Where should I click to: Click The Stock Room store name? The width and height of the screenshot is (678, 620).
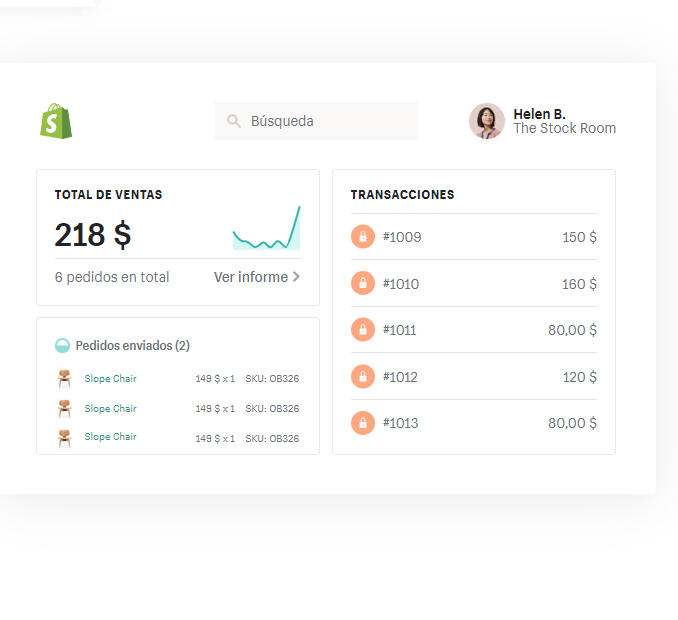[x=564, y=128]
